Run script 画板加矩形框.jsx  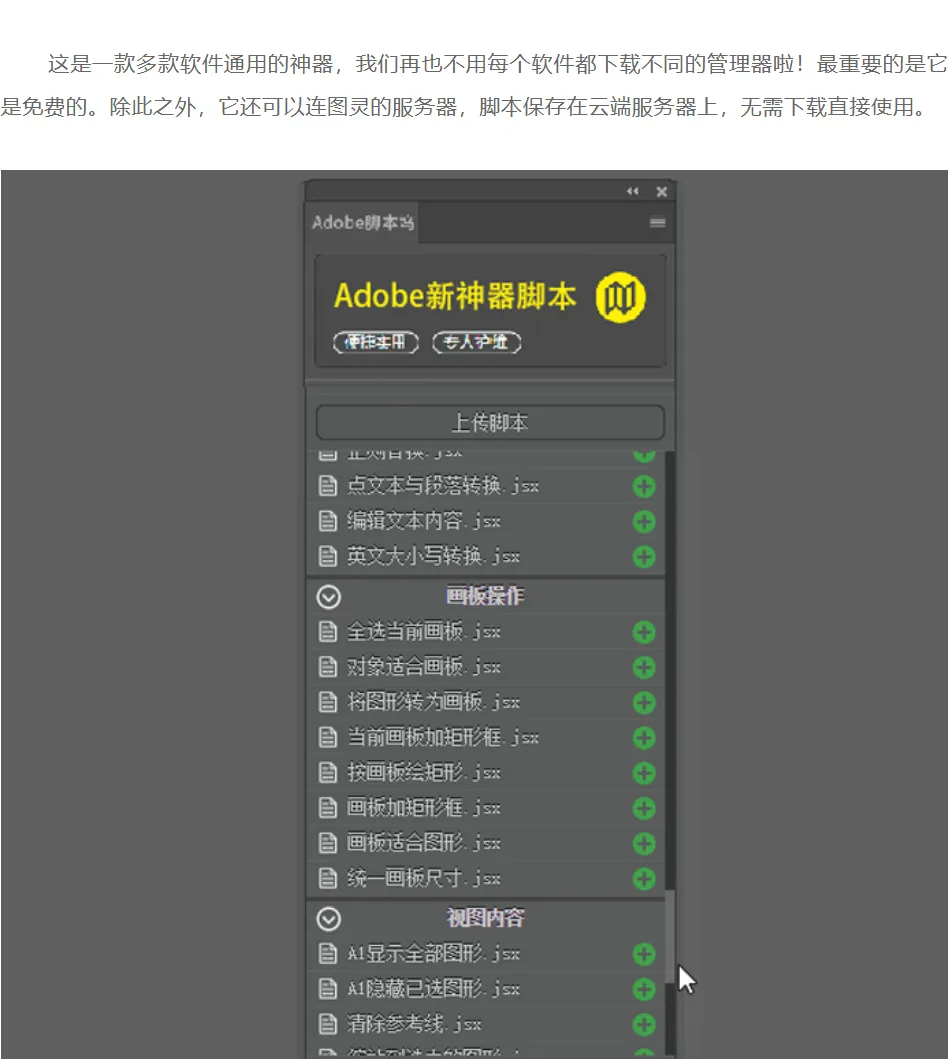(x=424, y=807)
